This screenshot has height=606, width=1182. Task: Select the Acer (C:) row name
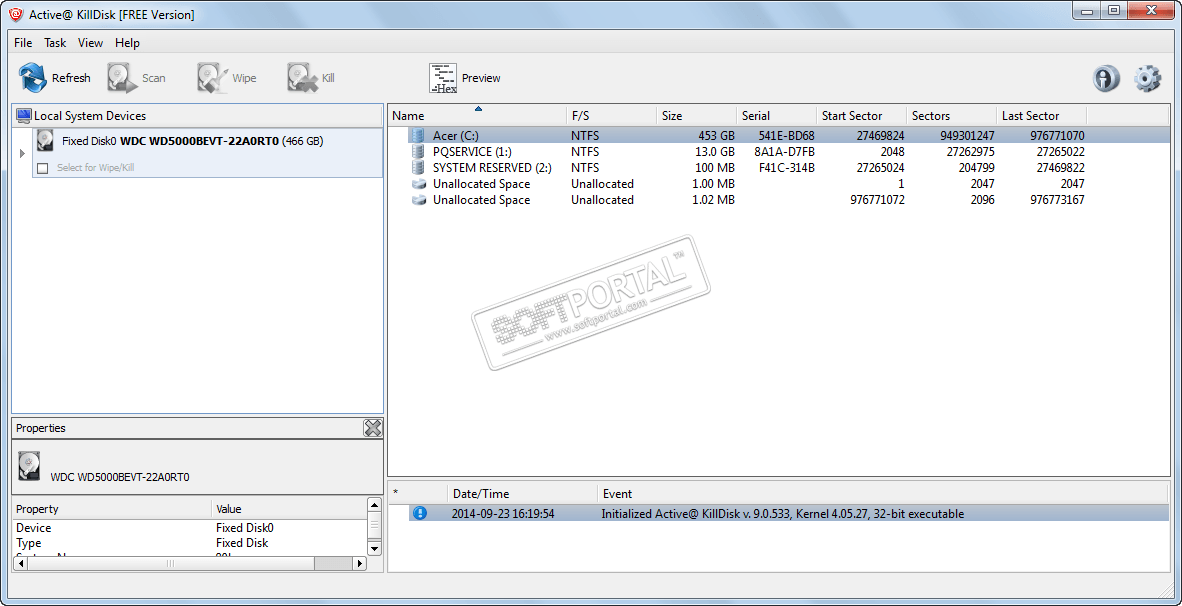tap(455, 136)
